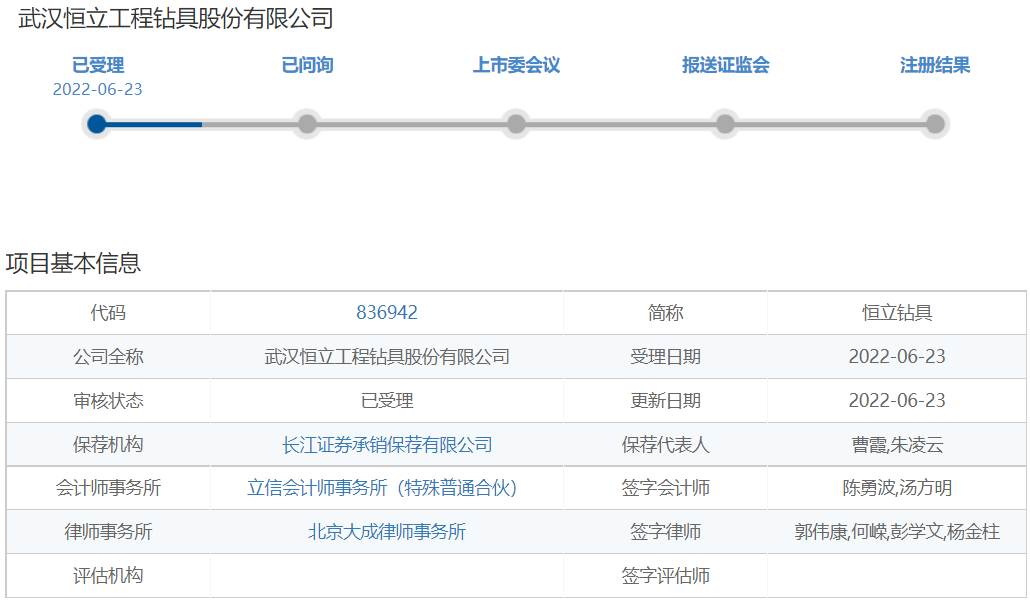The image size is (1030, 604).
Task: Click the 签字会计师 label cell
Action: [665, 488]
